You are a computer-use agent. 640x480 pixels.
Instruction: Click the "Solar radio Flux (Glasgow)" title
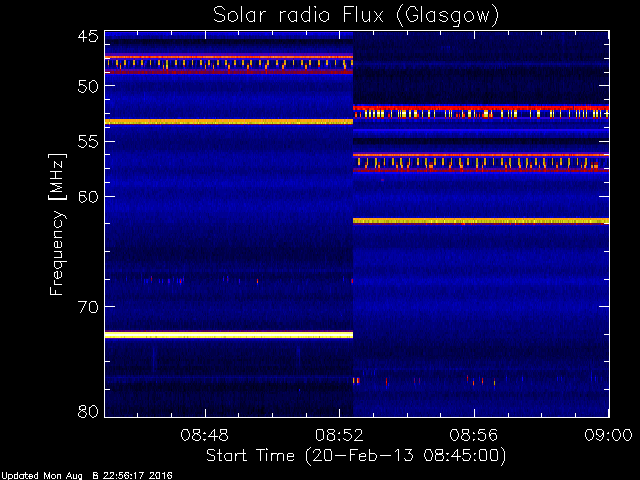[x=356, y=15]
